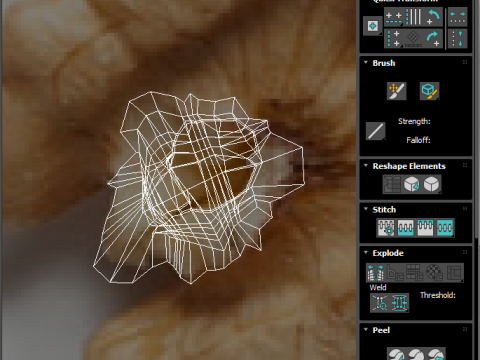The width and height of the screenshot is (480, 360).
Task: Click the Stitch rollout grip handle
Action: [x=465, y=209]
